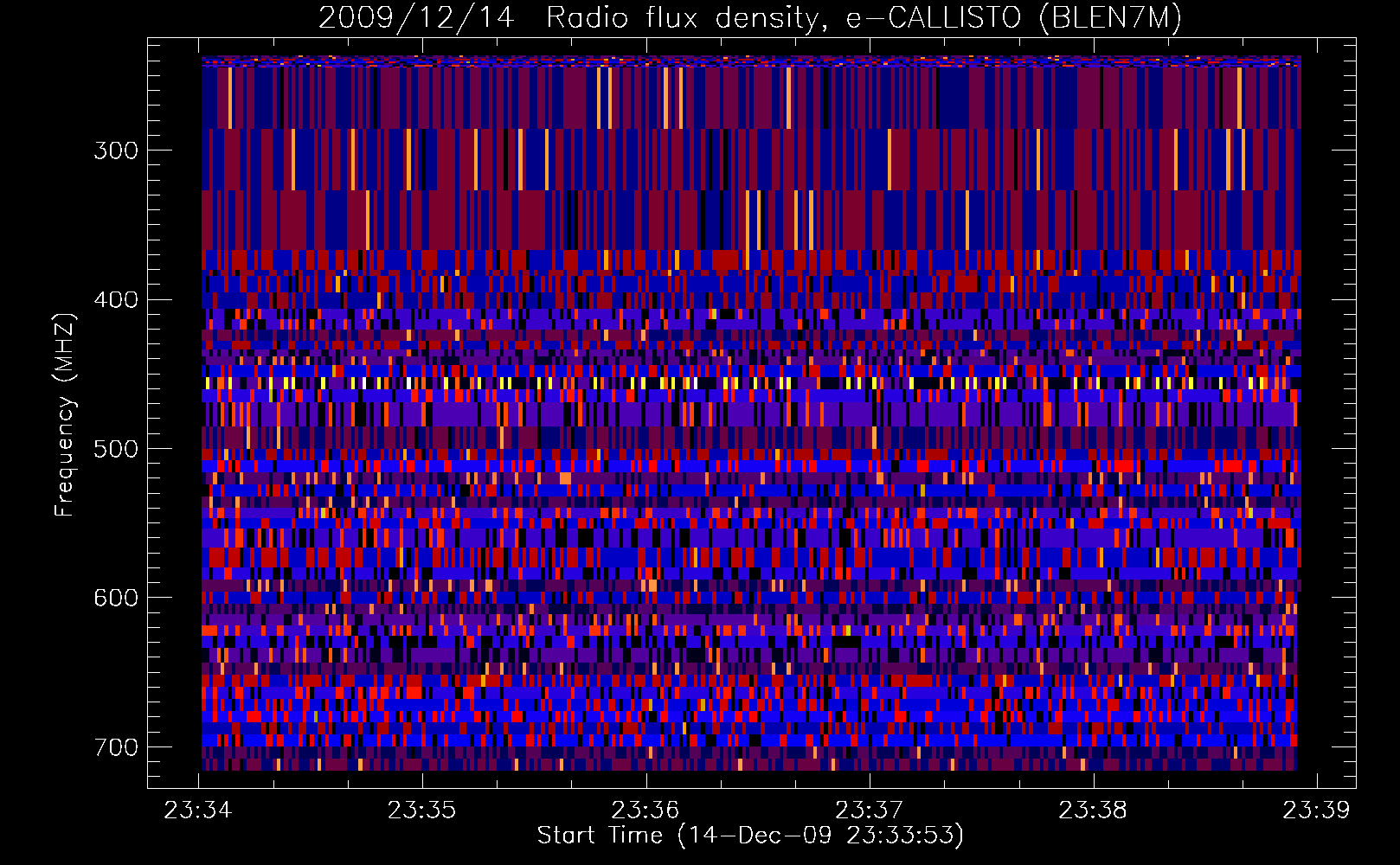Viewport: 1400px width, 865px height.
Task: Click the 700 frequency tick label
Action: point(116,747)
